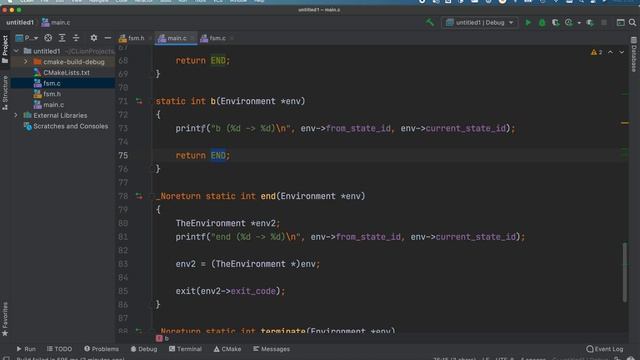Build the project with the hammer icon
640x360 pixels.
click(x=430, y=22)
